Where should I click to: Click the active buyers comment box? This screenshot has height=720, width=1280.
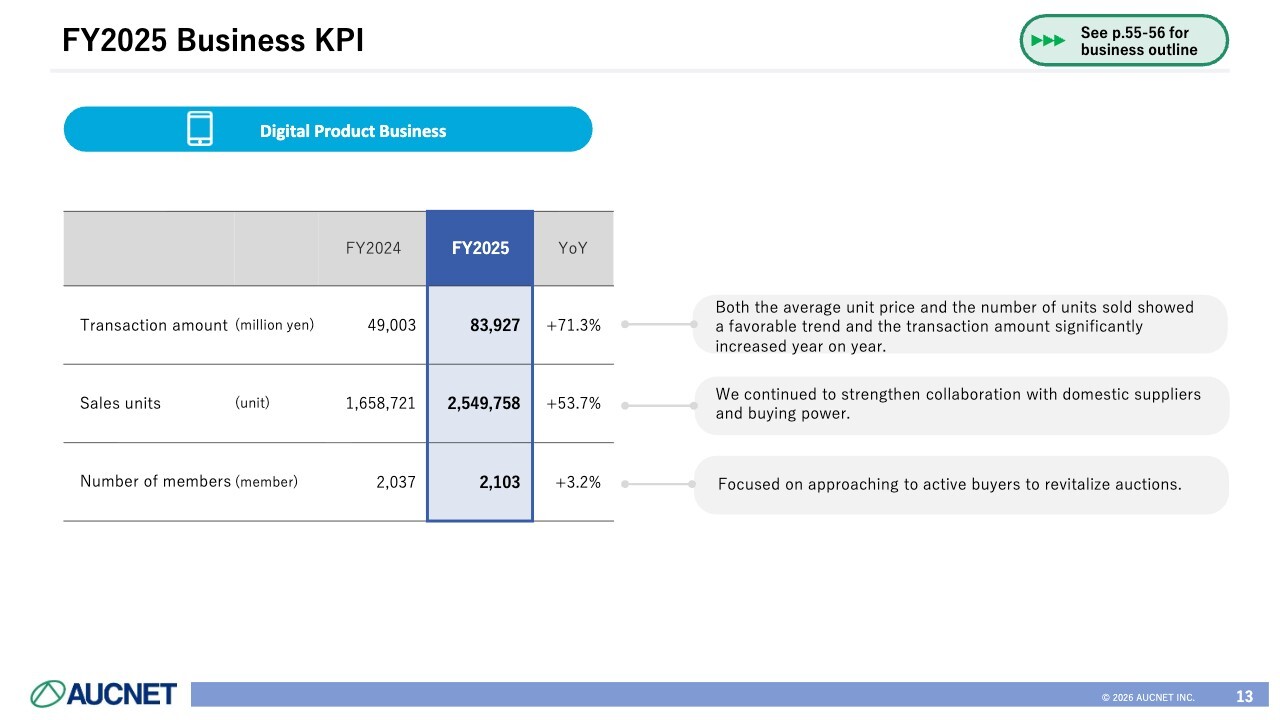coord(959,485)
